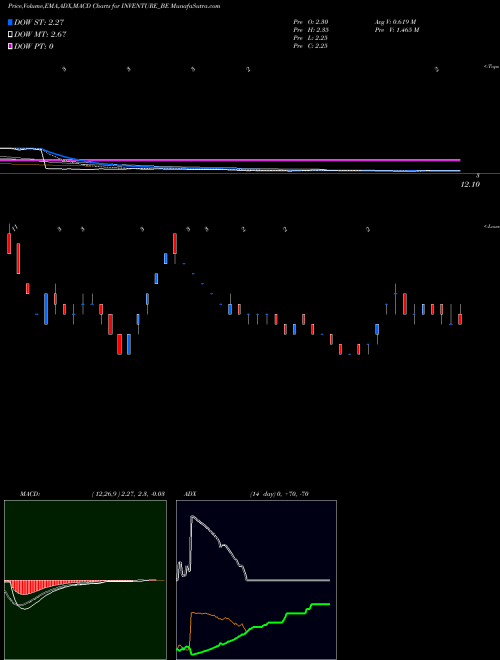Click the 'ADX' panel label

coord(190,494)
